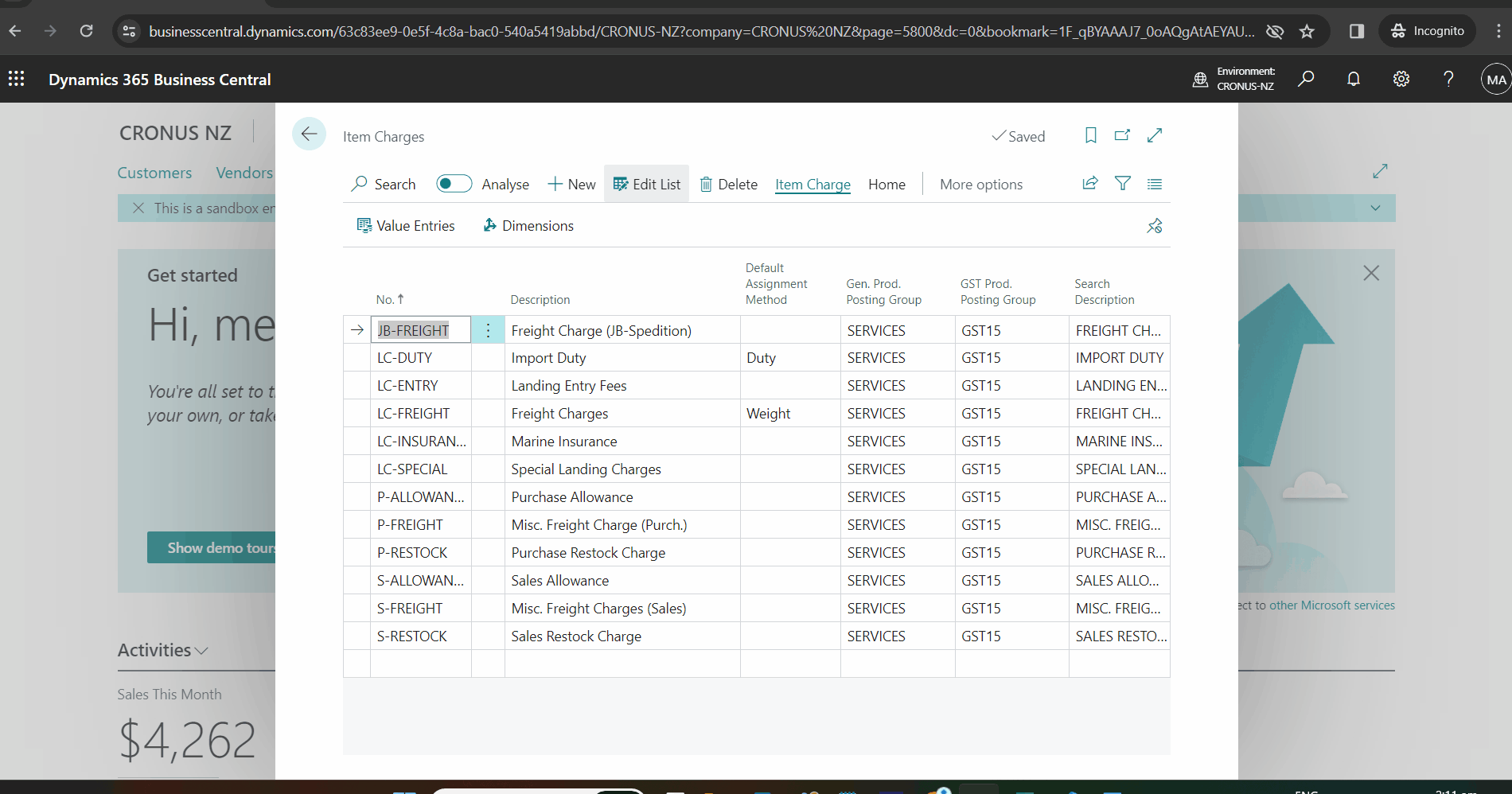This screenshot has width=1512, height=794.
Task: Expand the Activities section chevron
Action: (x=201, y=651)
